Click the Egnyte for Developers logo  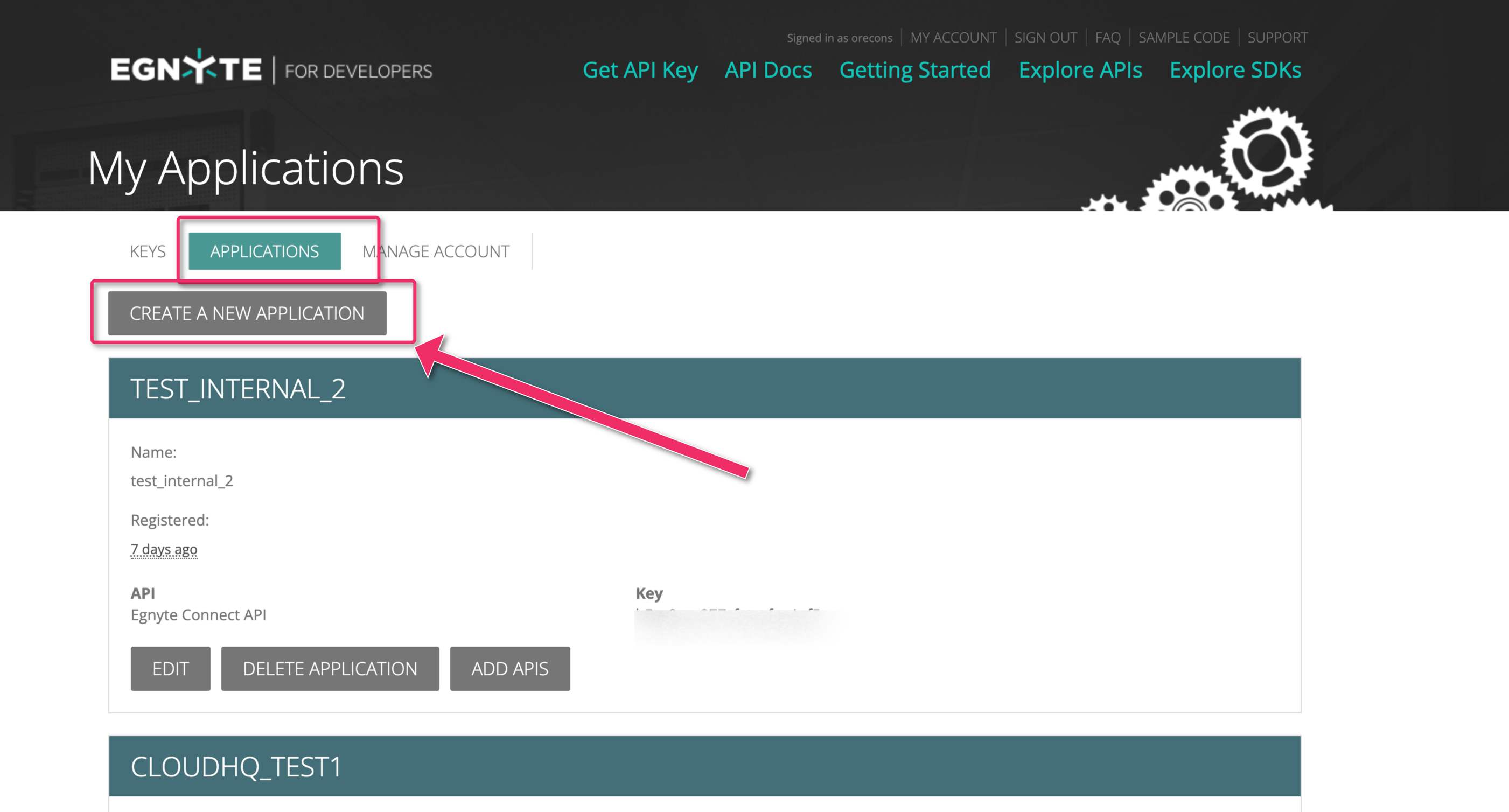tap(271, 68)
